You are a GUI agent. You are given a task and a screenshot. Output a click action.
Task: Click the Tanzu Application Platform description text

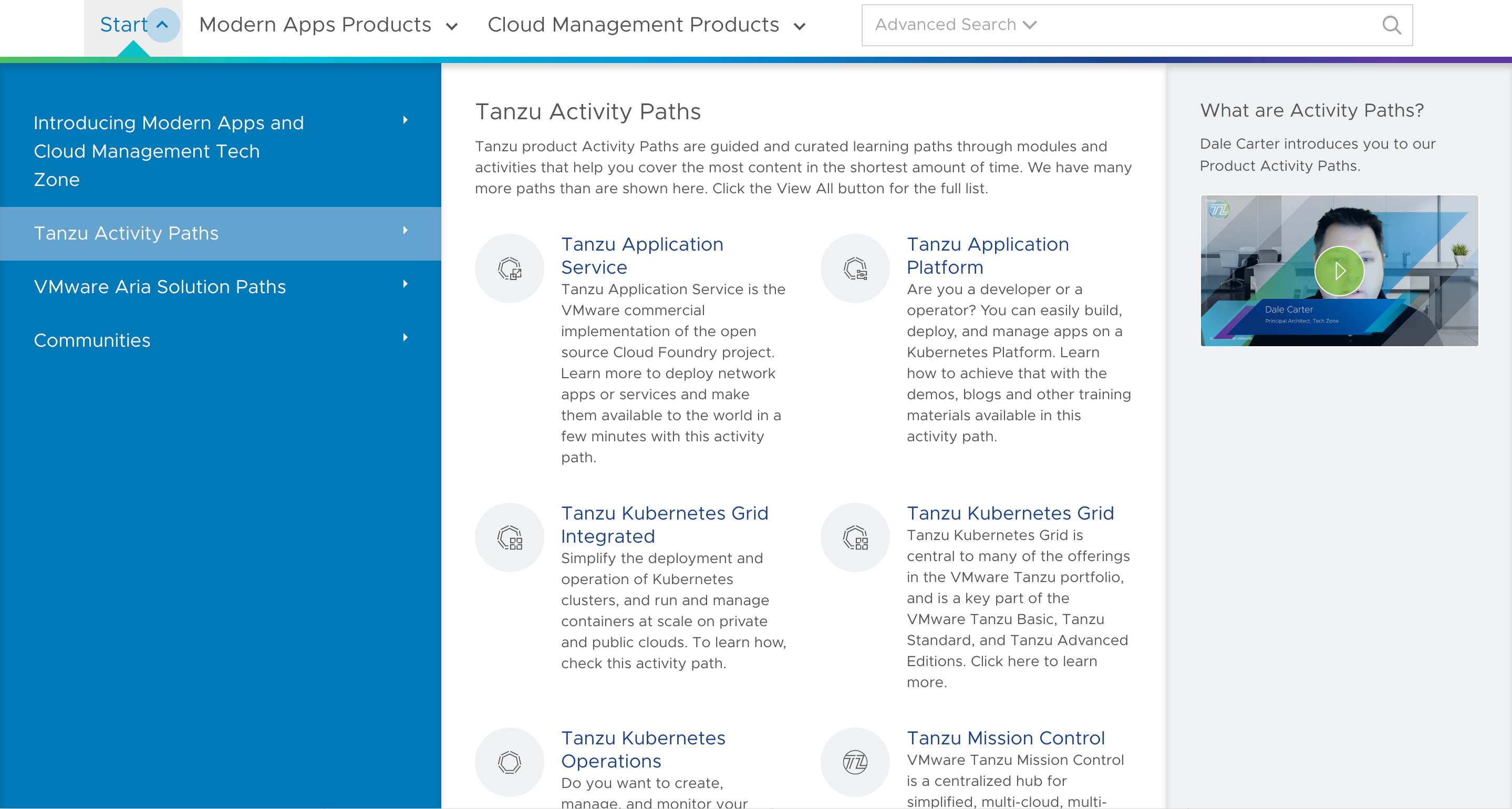coord(1018,363)
